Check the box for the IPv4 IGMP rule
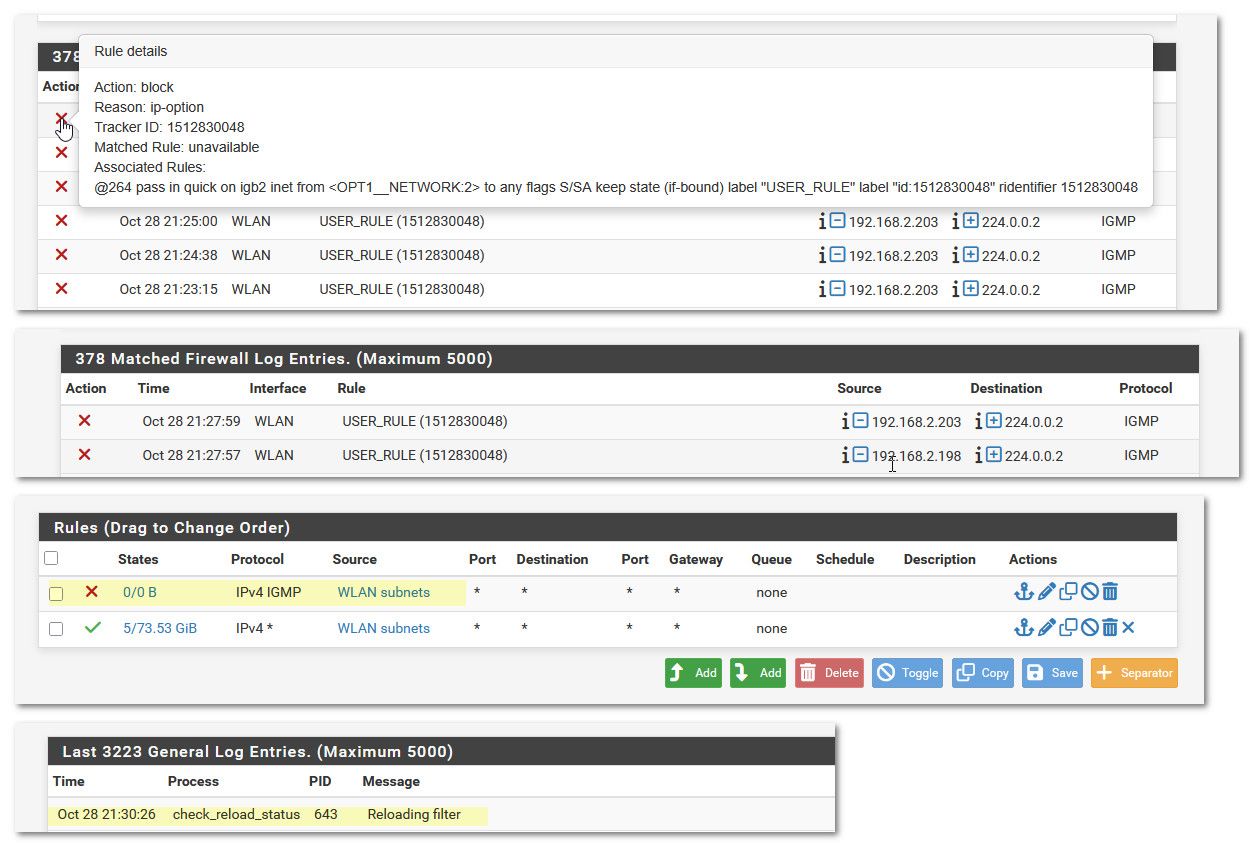The width and height of the screenshot is (1255, 848). pyautogui.click(x=56, y=593)
